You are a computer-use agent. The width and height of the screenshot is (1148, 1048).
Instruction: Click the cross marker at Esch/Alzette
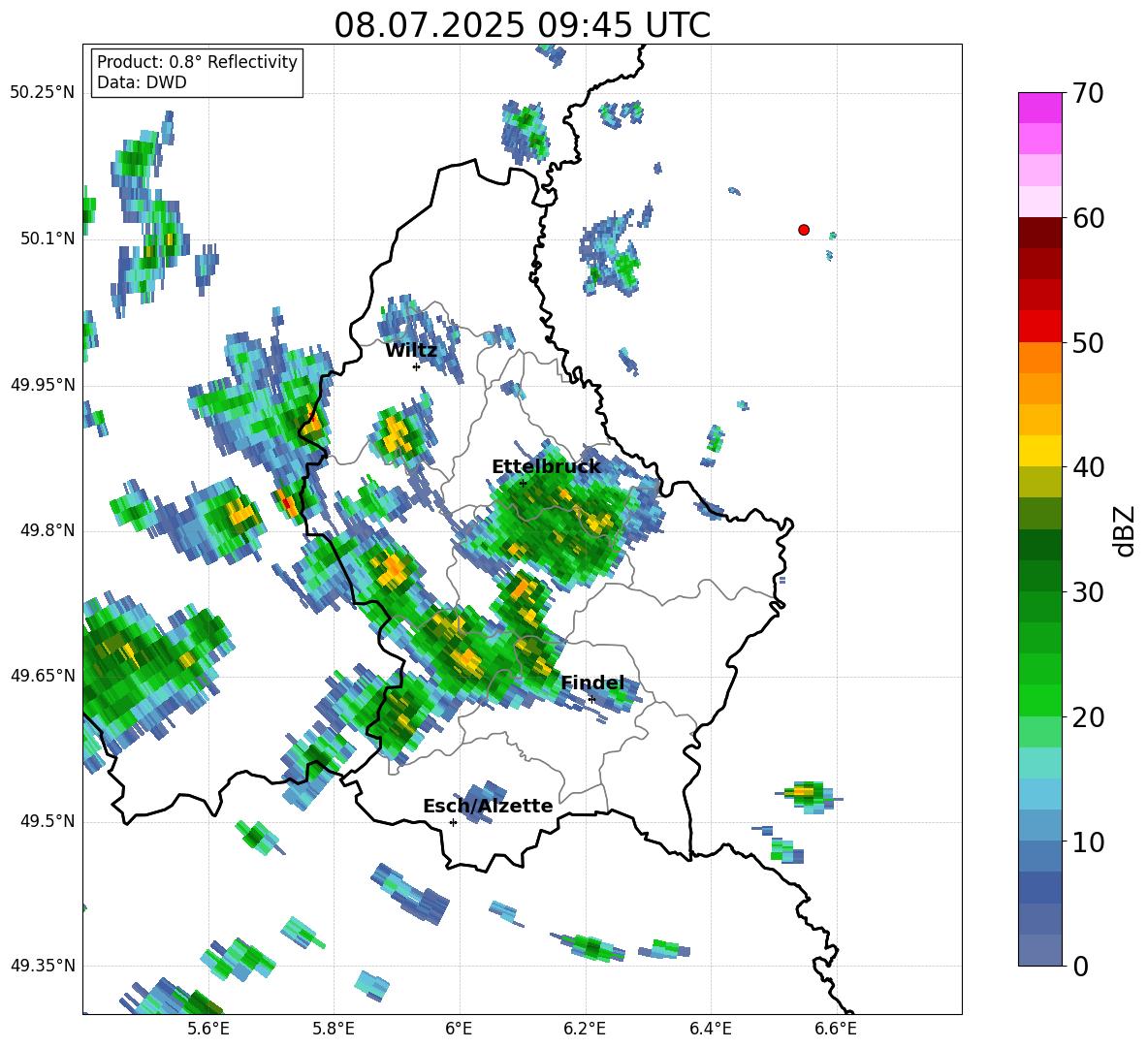click(453, 822)
